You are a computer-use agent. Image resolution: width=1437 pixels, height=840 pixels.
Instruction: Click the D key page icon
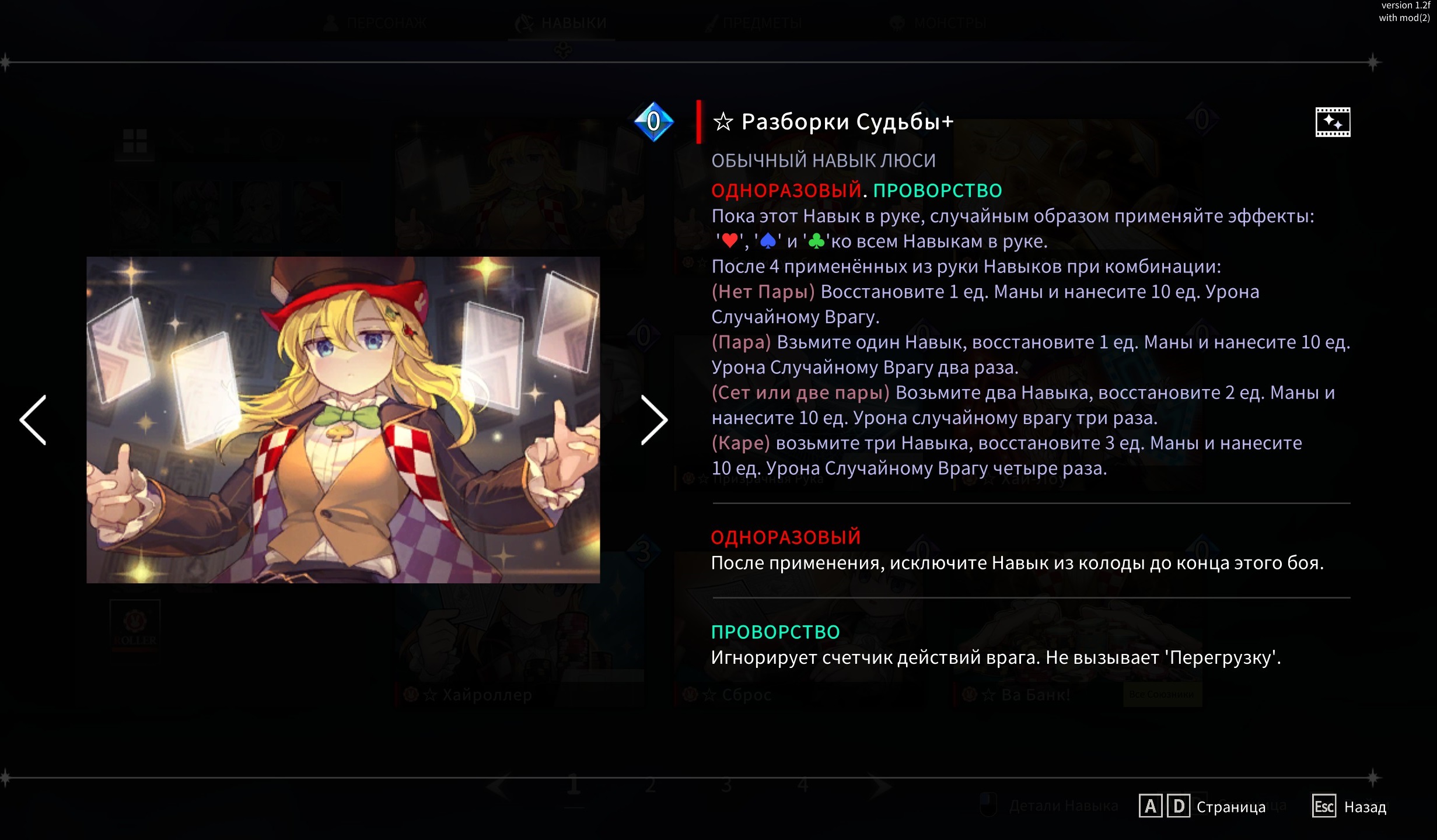click(x=1179, y=806)
